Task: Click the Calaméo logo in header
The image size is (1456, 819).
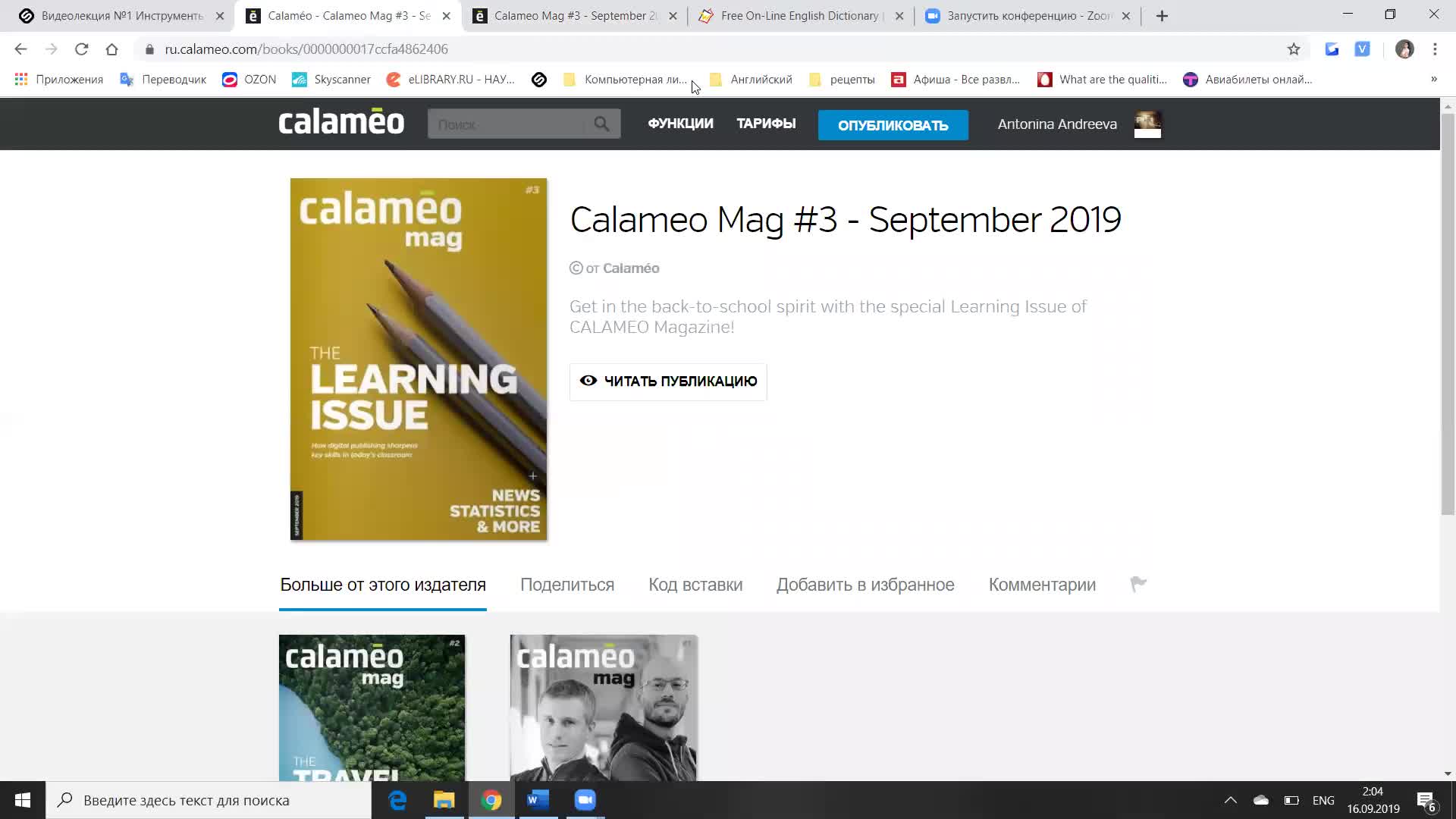Action: click(x=341, y=122)
